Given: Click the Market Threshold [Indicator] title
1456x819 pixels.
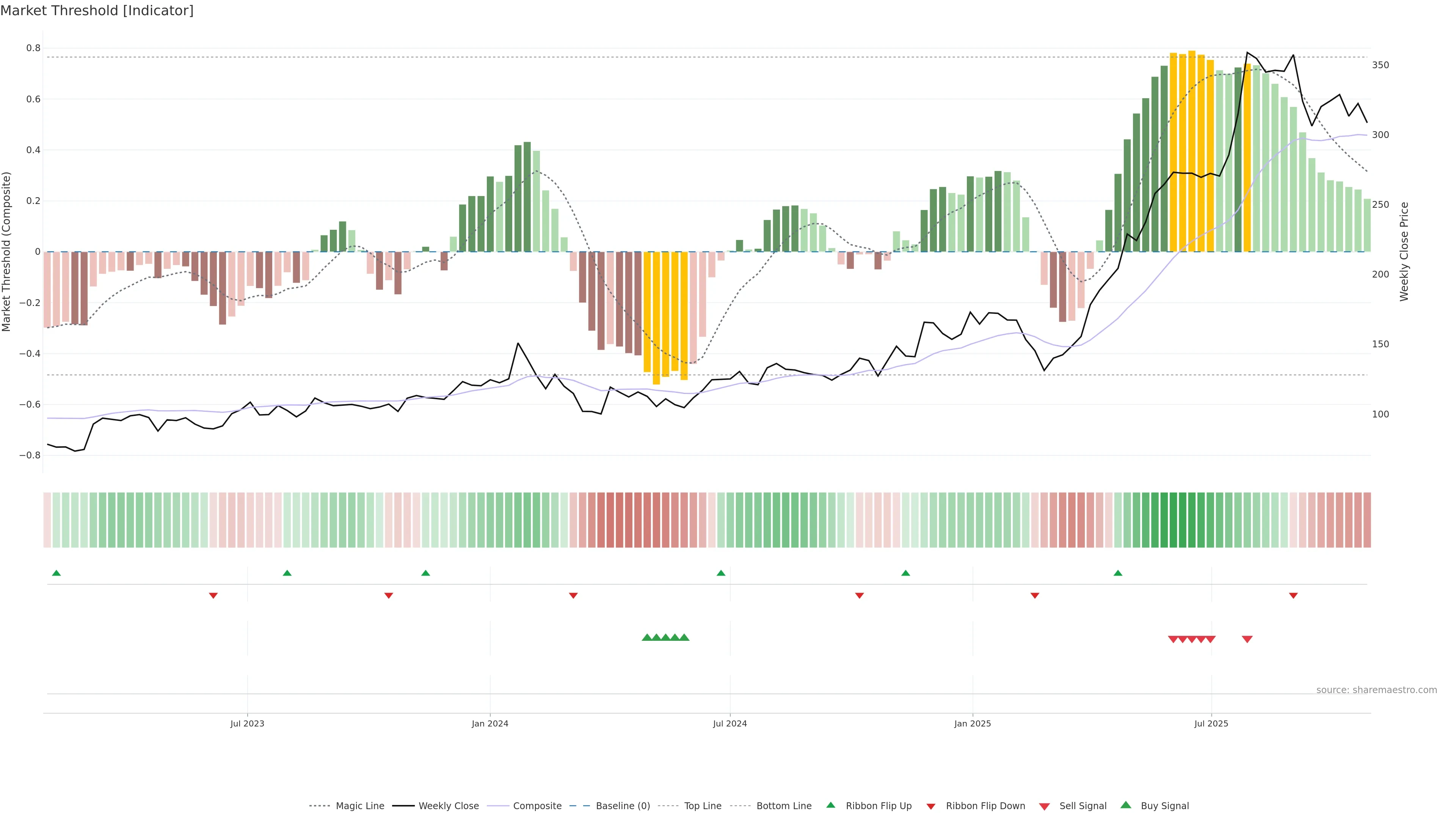Looking at the screenshot, I should [97, 11].
